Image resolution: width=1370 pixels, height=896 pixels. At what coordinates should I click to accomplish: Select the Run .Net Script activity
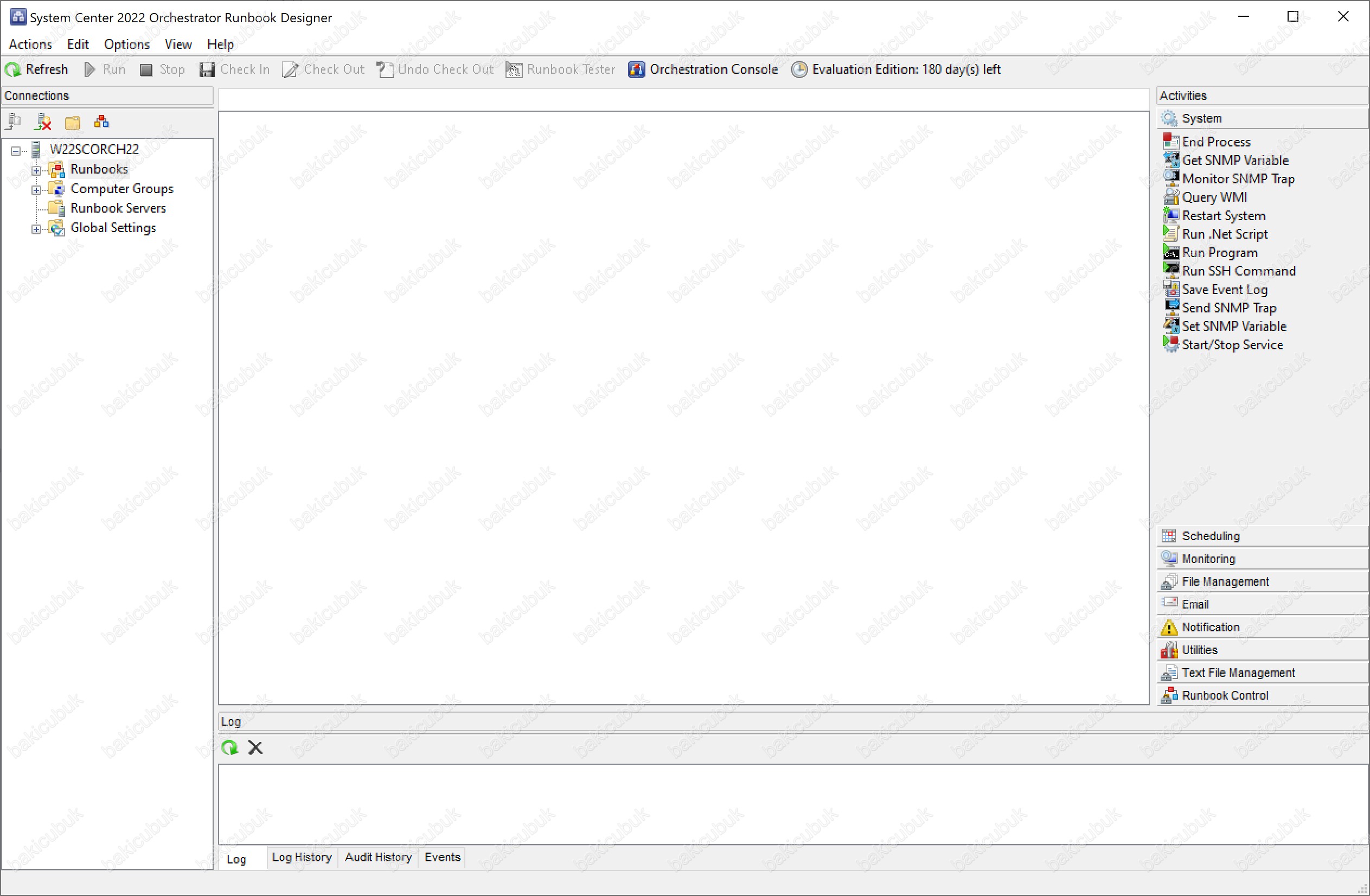1224,234
